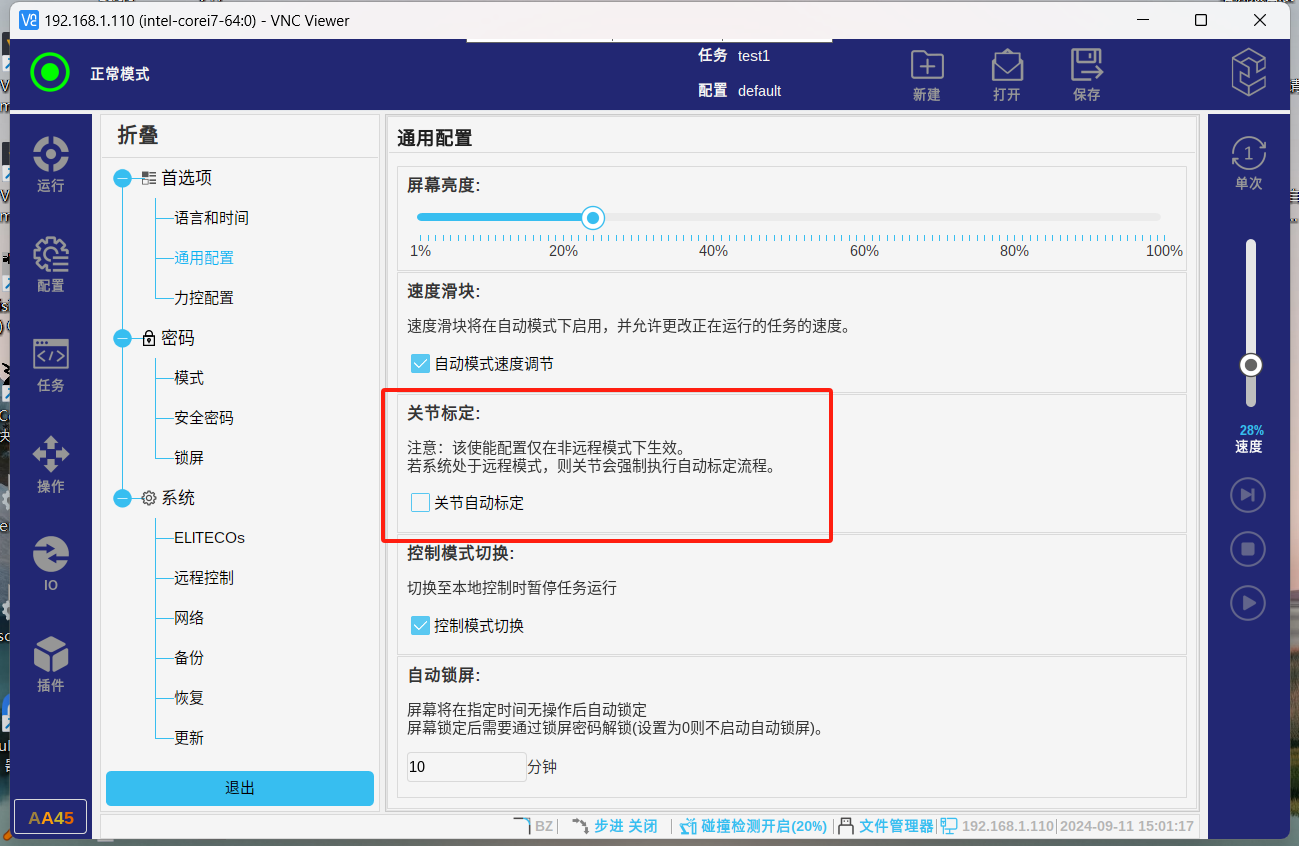Collapse the 系统 tree section
The width and height of the screenshot is (1299, 846).
coord(123,499)
